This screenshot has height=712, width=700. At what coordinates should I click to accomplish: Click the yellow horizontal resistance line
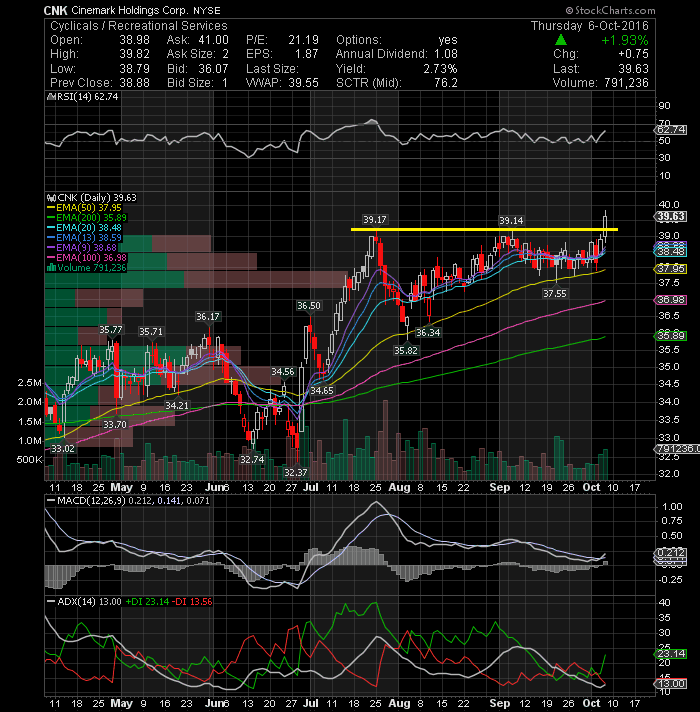tap(484, 229)
